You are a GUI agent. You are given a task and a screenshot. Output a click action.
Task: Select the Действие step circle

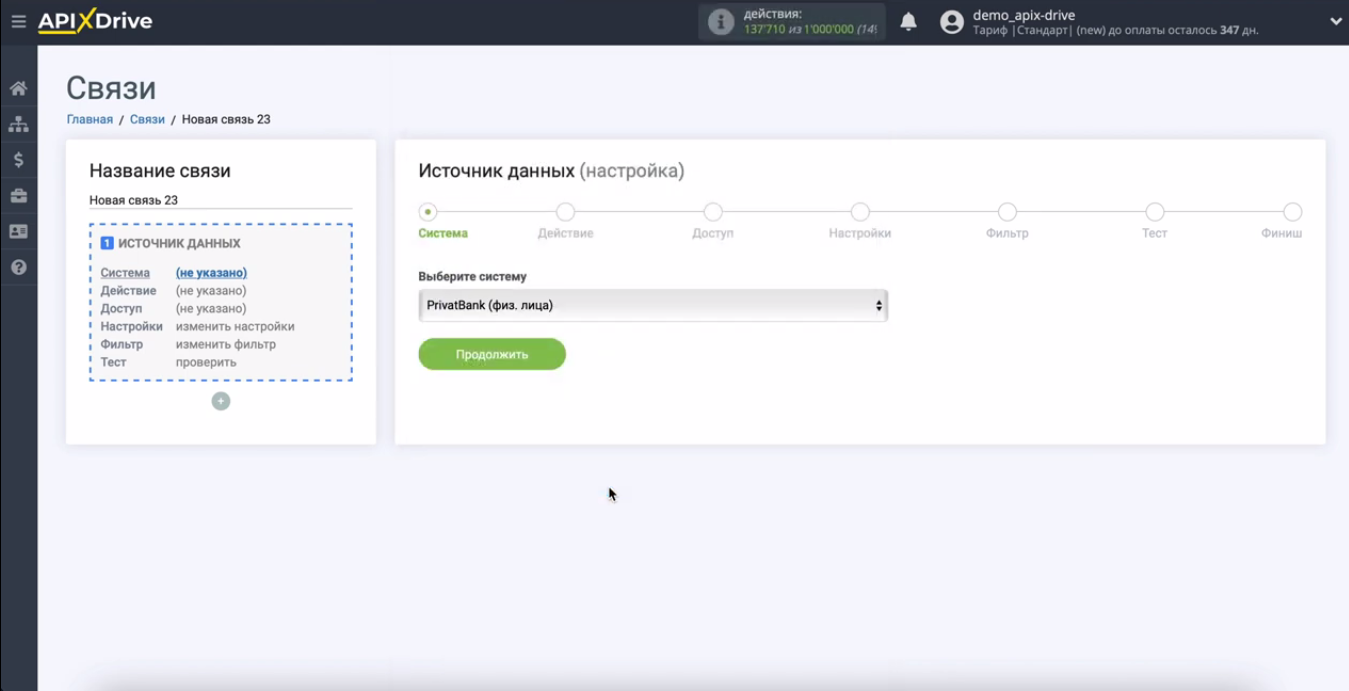click(x=565, y=212)
